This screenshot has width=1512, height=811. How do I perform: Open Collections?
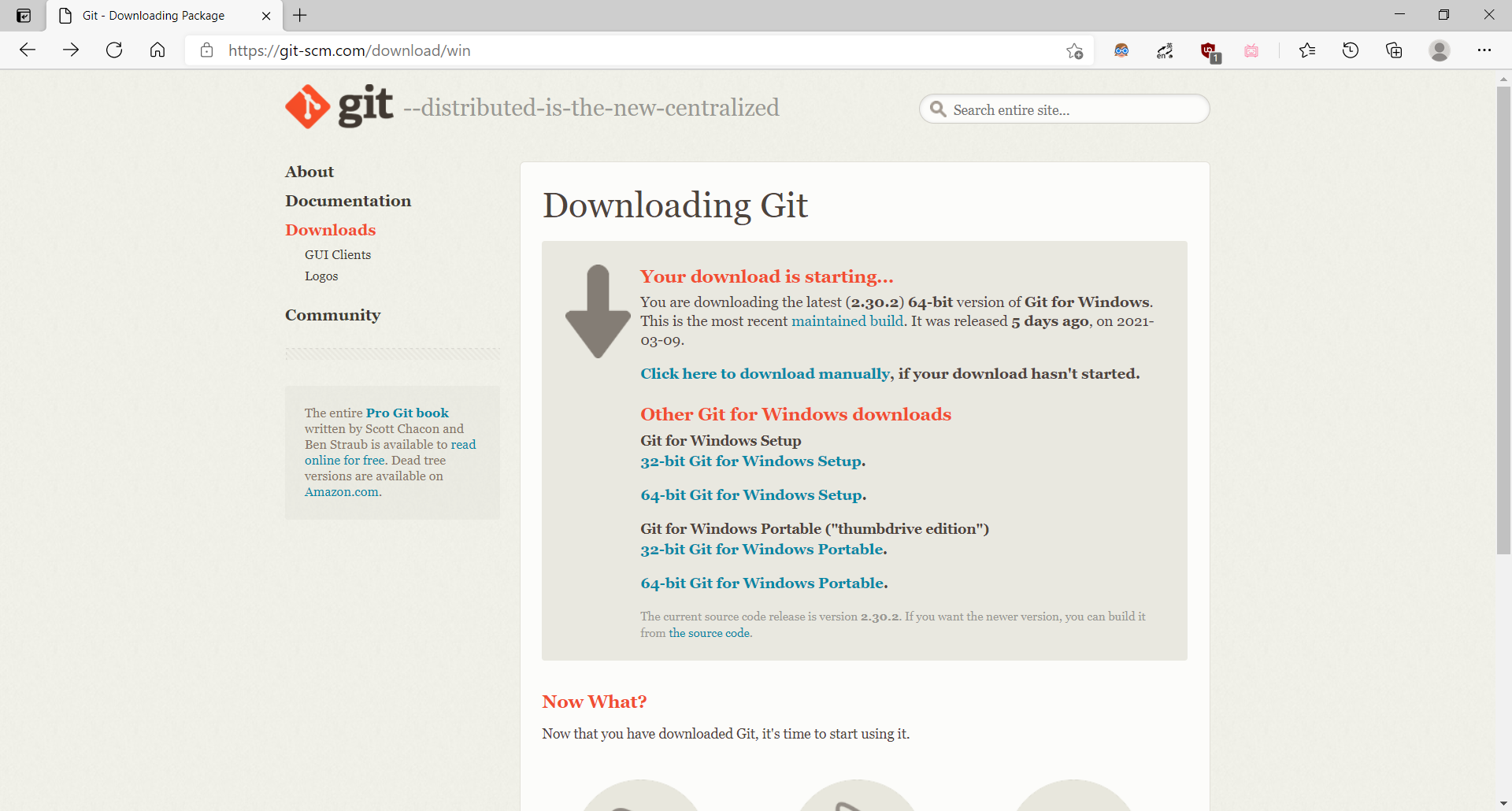(x=1393, y=50)
